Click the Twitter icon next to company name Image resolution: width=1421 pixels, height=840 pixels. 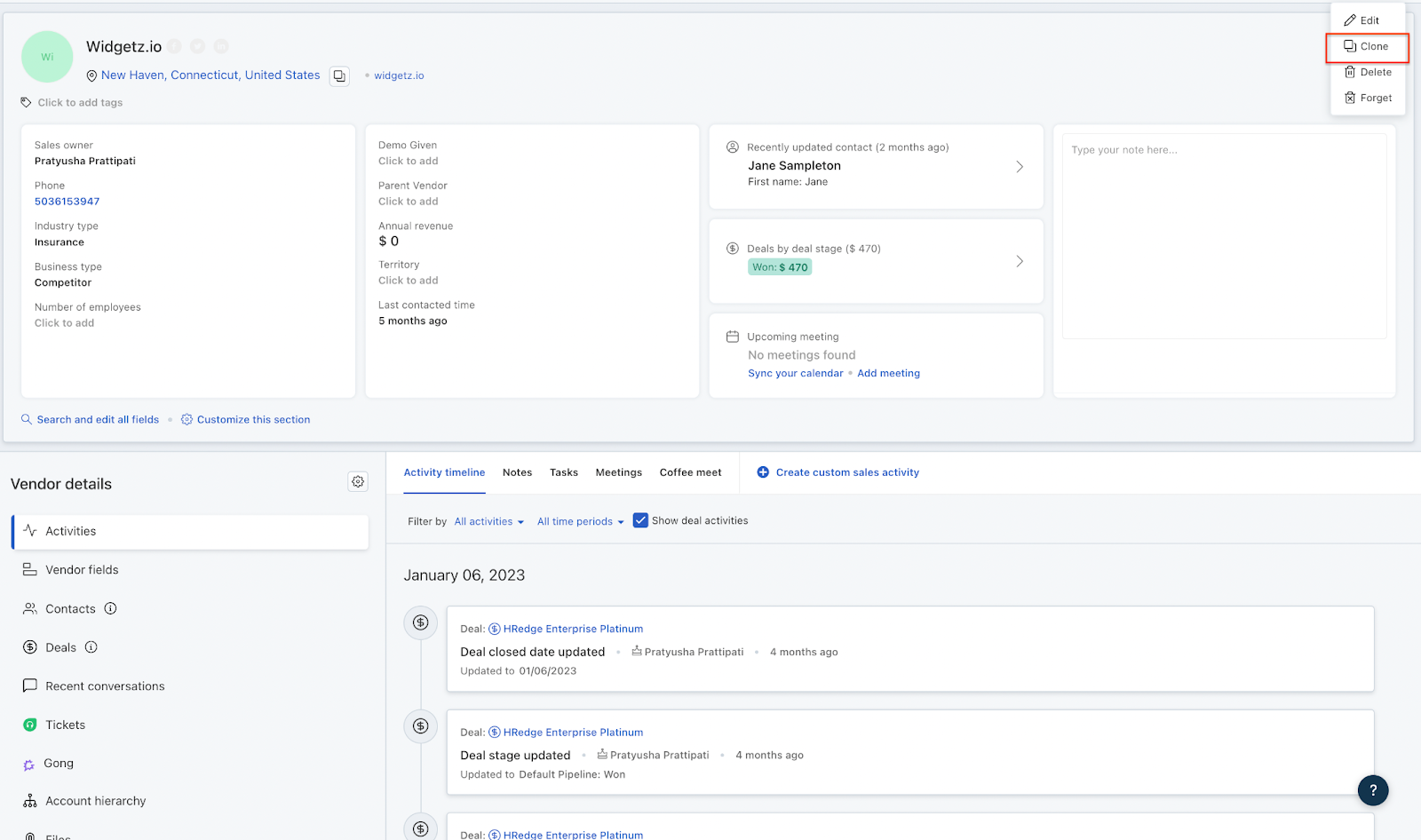(x=197, y=45)
